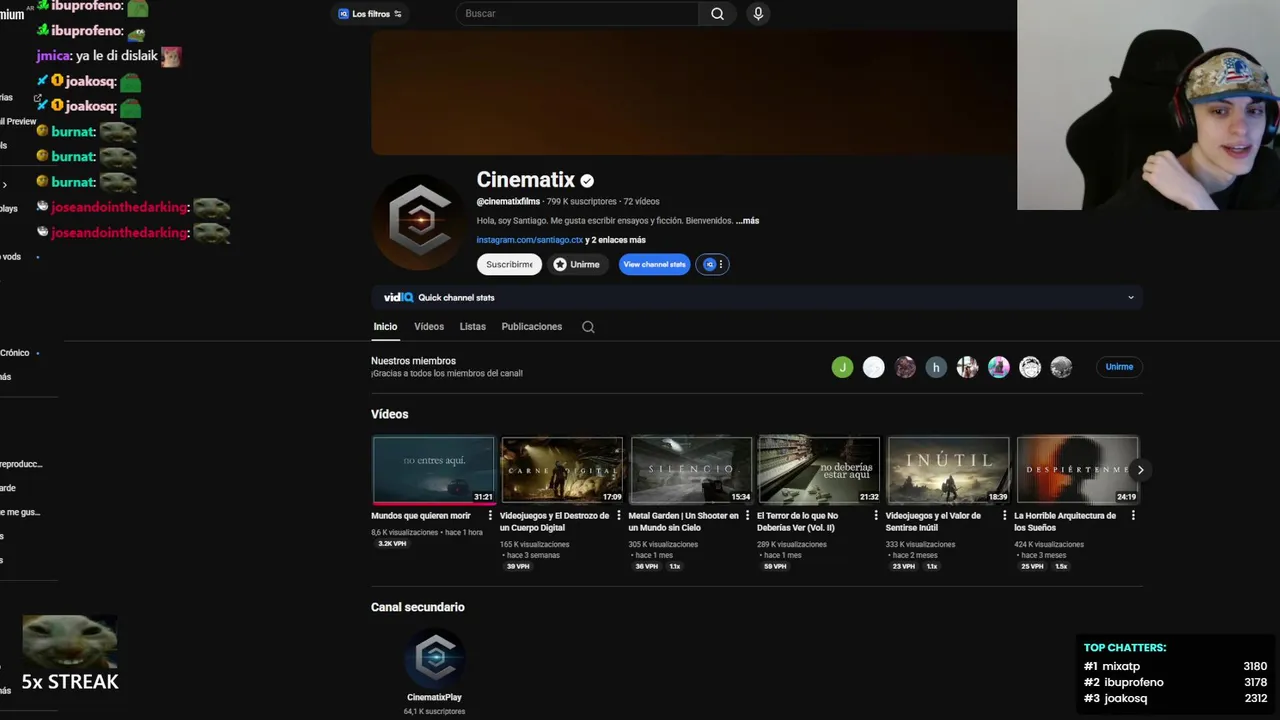
Task: Click #1 mixatp entry in Top Chatters
Action: [x=1175, y=666]
